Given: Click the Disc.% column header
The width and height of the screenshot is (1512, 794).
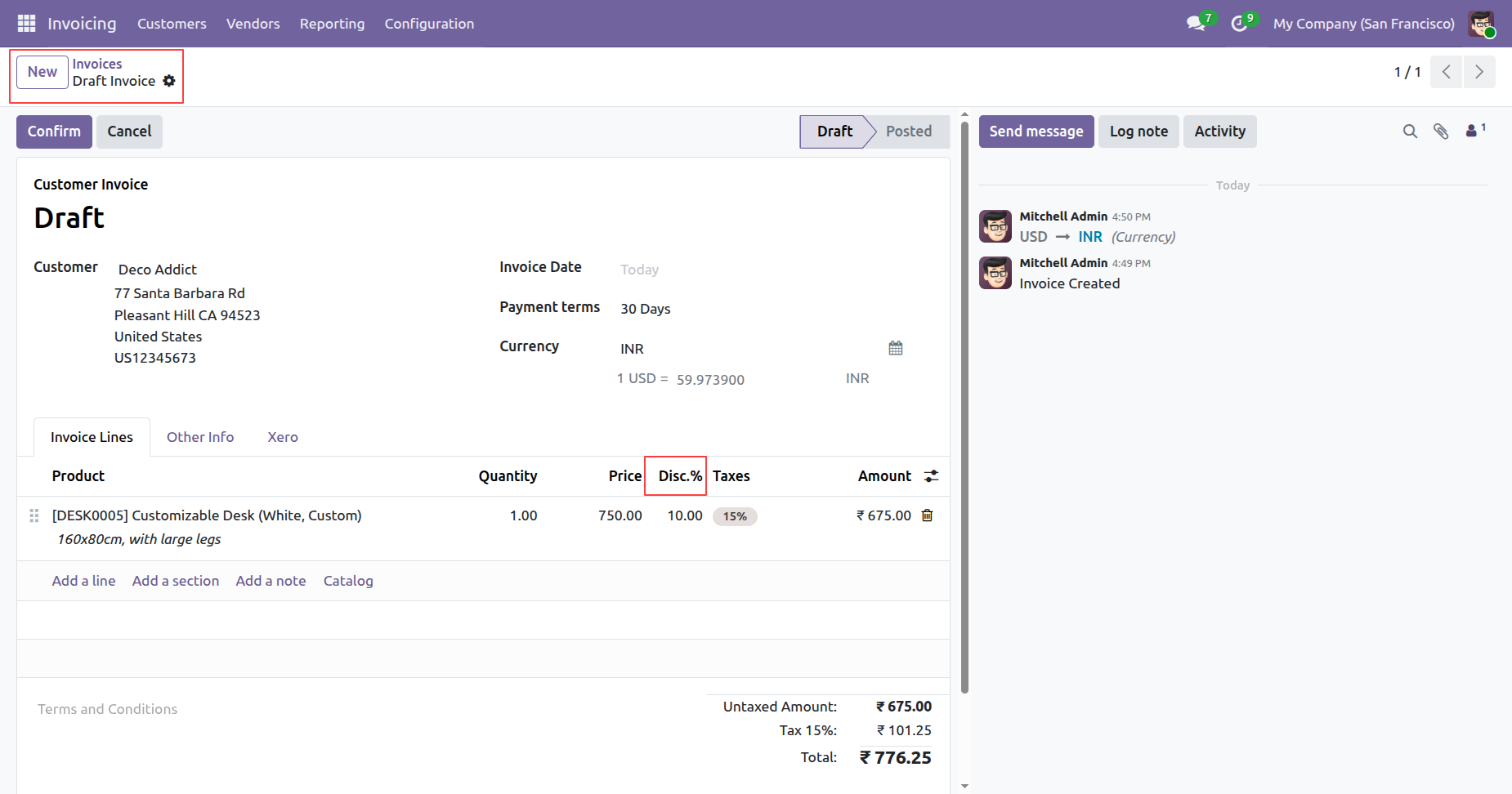Looking at the screenshot, I should [x=680, y=476].
